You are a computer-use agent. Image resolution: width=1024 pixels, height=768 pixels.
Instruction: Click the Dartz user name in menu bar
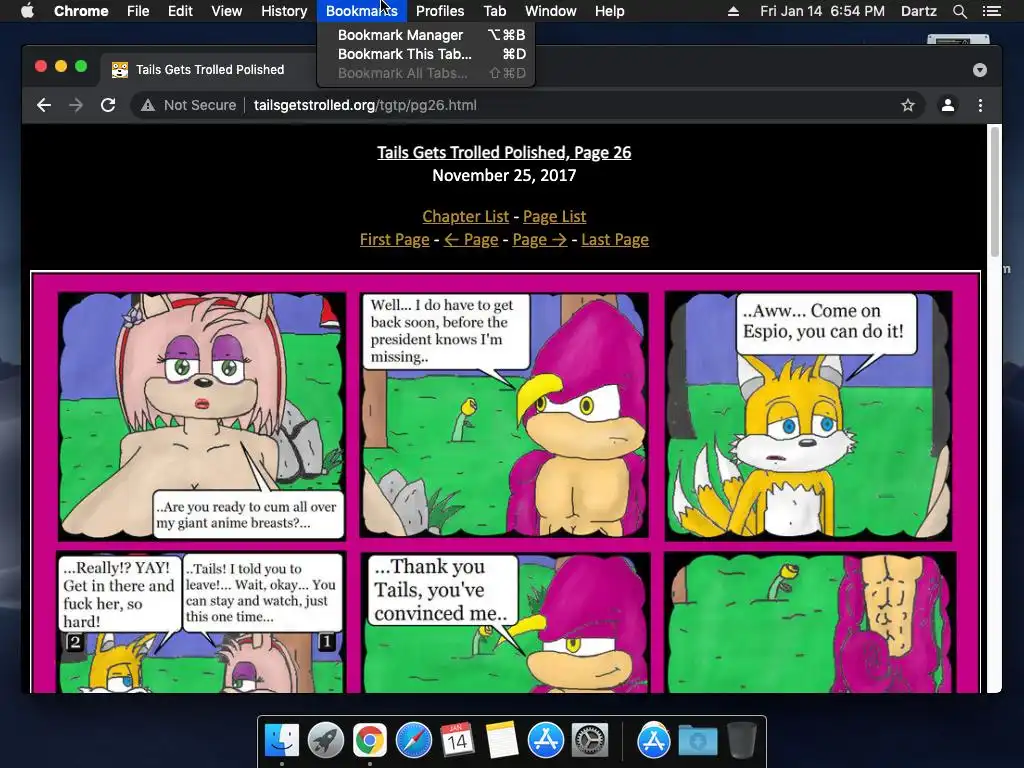pos(918,11)
